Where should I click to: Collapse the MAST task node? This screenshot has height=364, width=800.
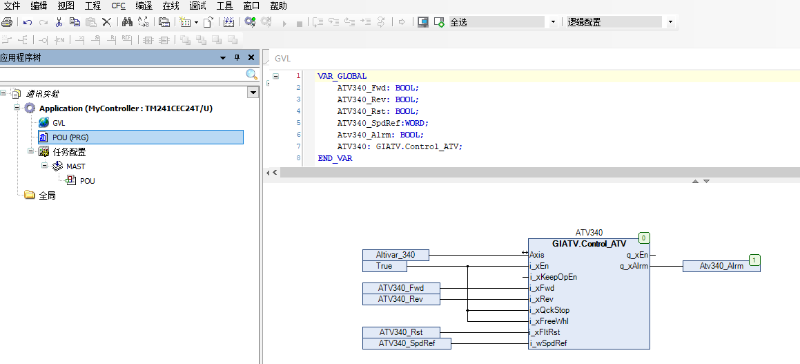click(x=44, y=166)
